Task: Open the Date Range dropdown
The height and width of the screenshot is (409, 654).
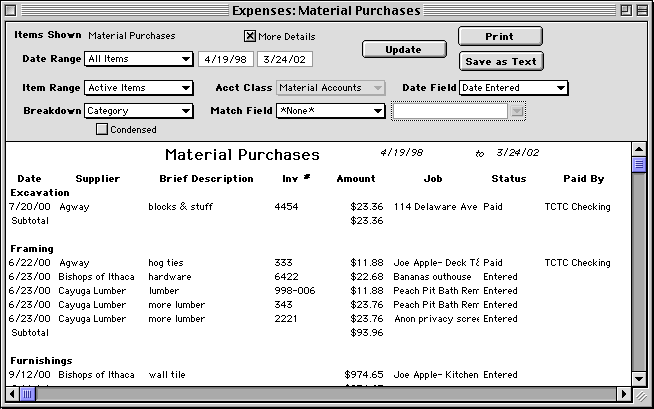Action: point(139,59)
